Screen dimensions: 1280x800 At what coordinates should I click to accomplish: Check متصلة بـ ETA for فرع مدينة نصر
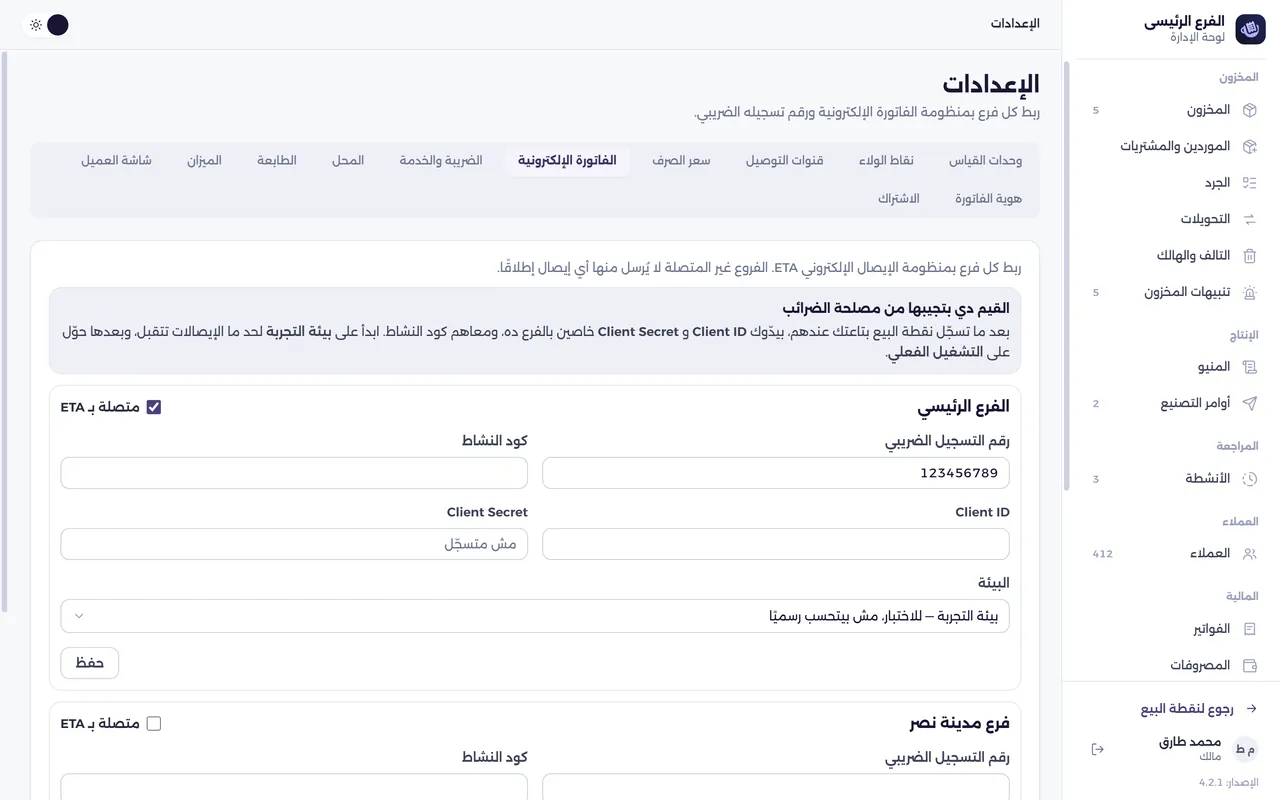(x=154, y=723)
